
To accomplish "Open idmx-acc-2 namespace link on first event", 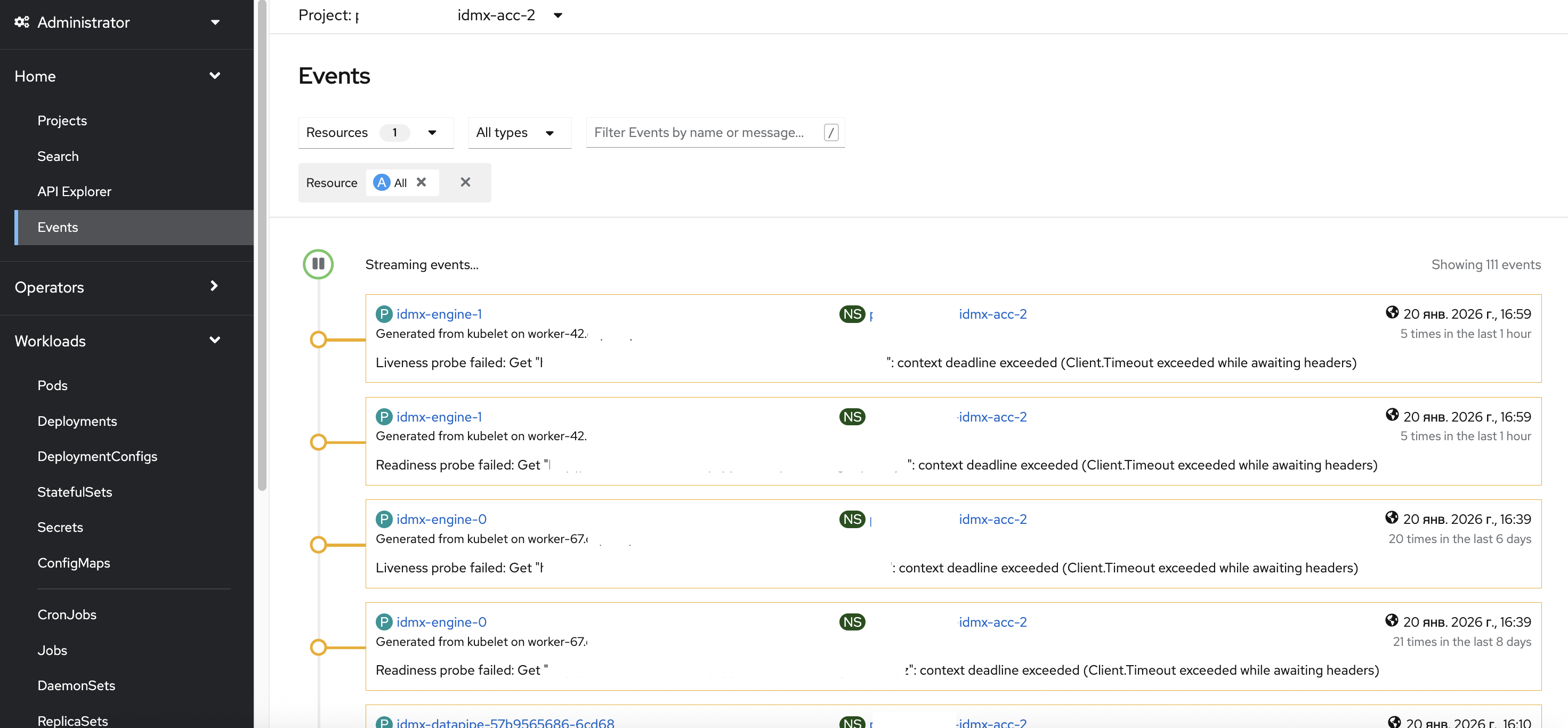I will tap(993, 314).
